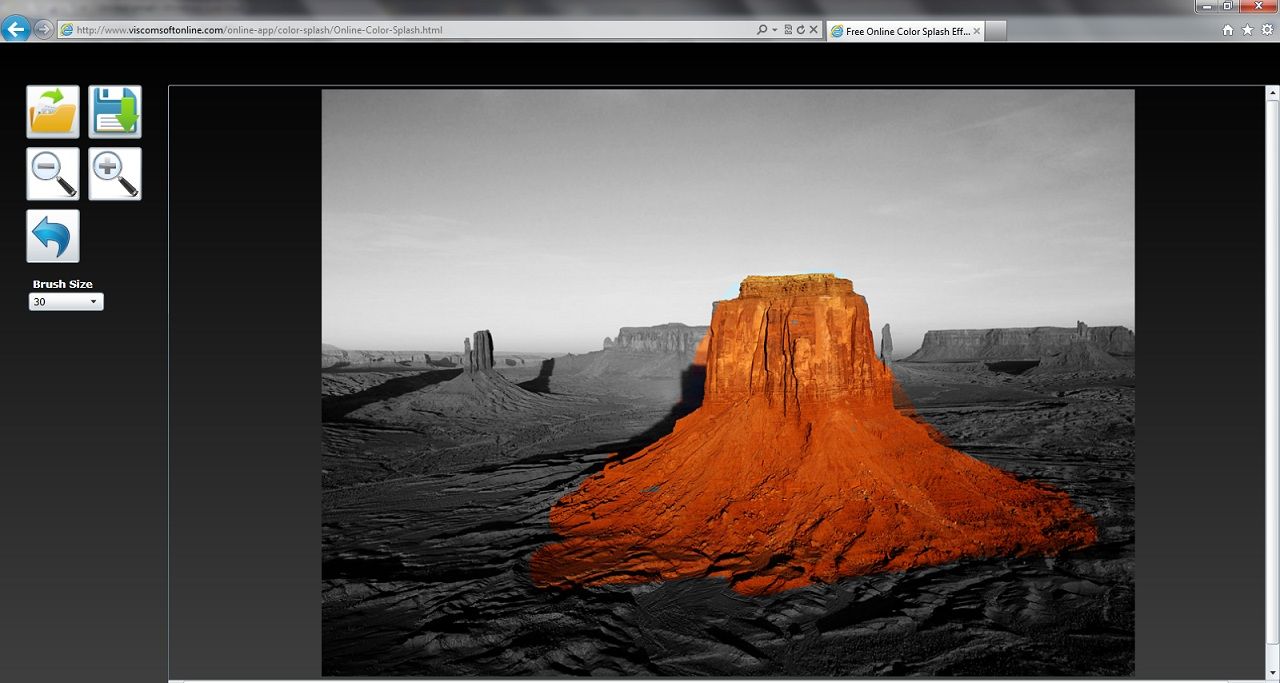Select the Free Online Color Splash tab
The image size is (1280, 683).
click(906, 31)
